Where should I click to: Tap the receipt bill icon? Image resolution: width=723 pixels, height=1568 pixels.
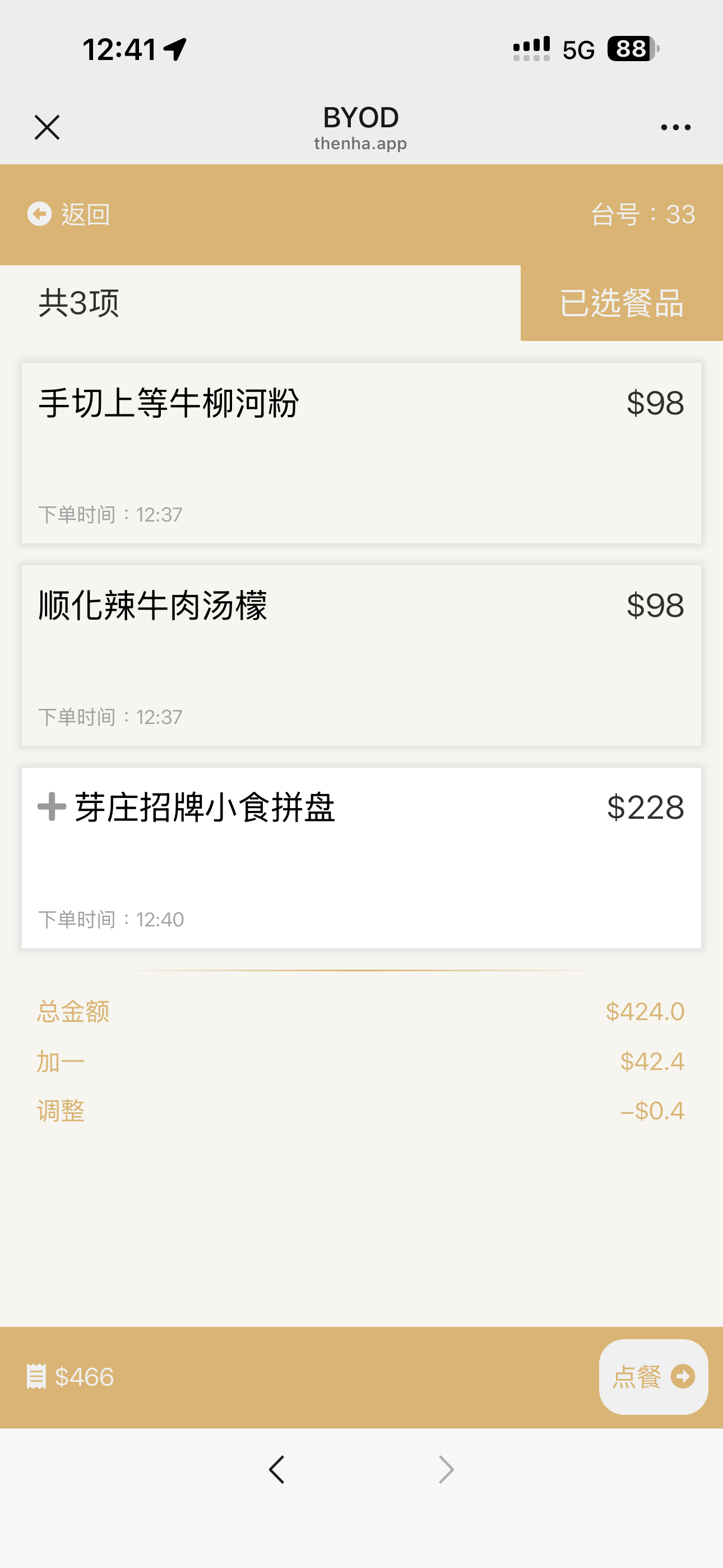(x=36, y=1376)
